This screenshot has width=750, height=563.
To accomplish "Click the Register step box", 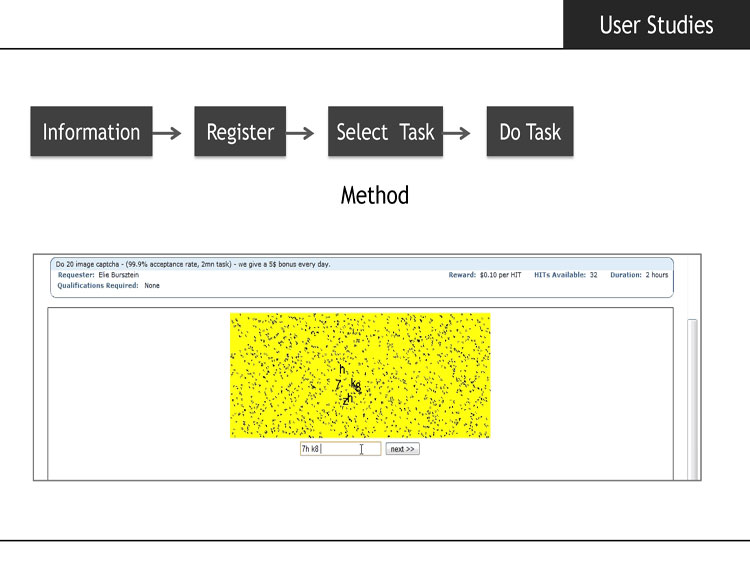I will (x=240, y=132).
